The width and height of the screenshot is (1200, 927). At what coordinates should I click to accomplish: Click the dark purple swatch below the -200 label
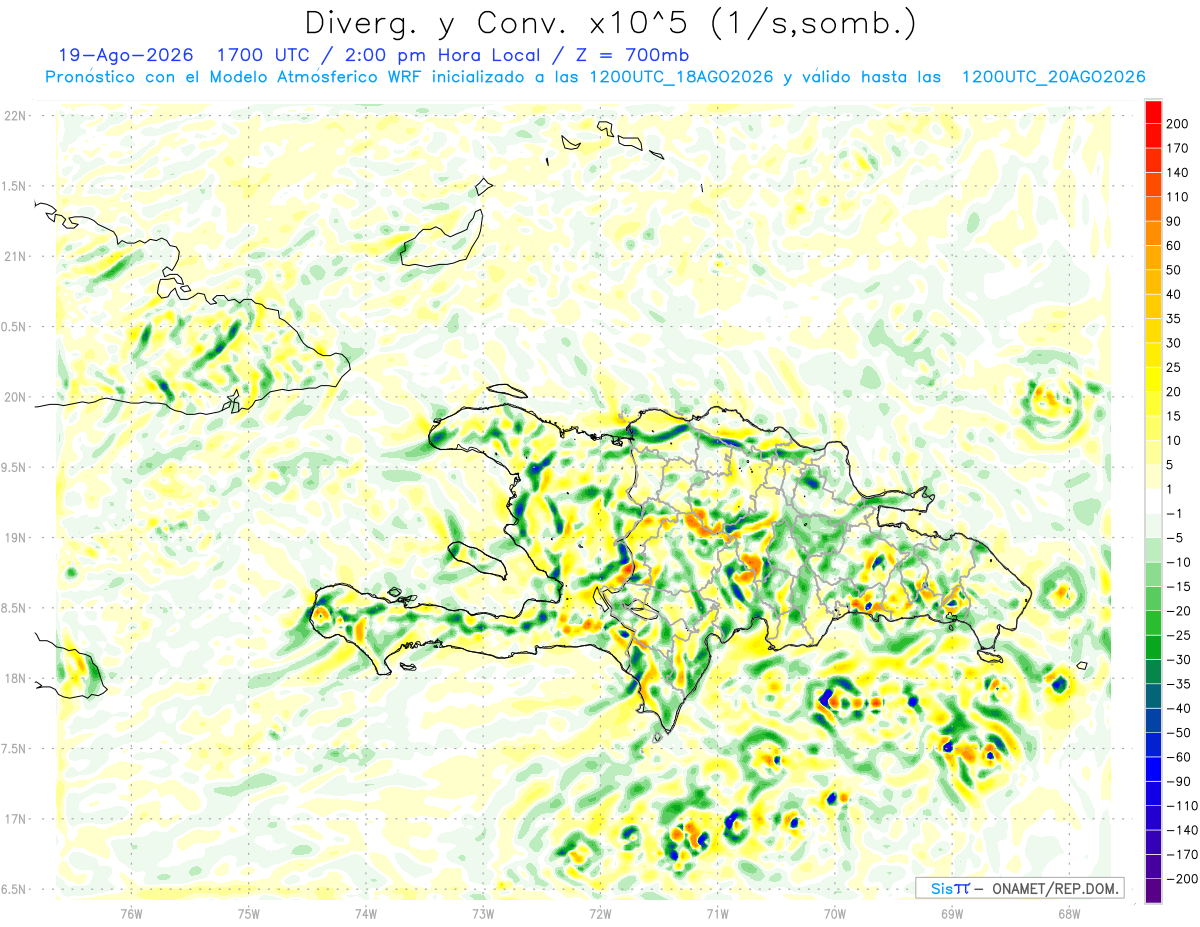[1153, 891]
